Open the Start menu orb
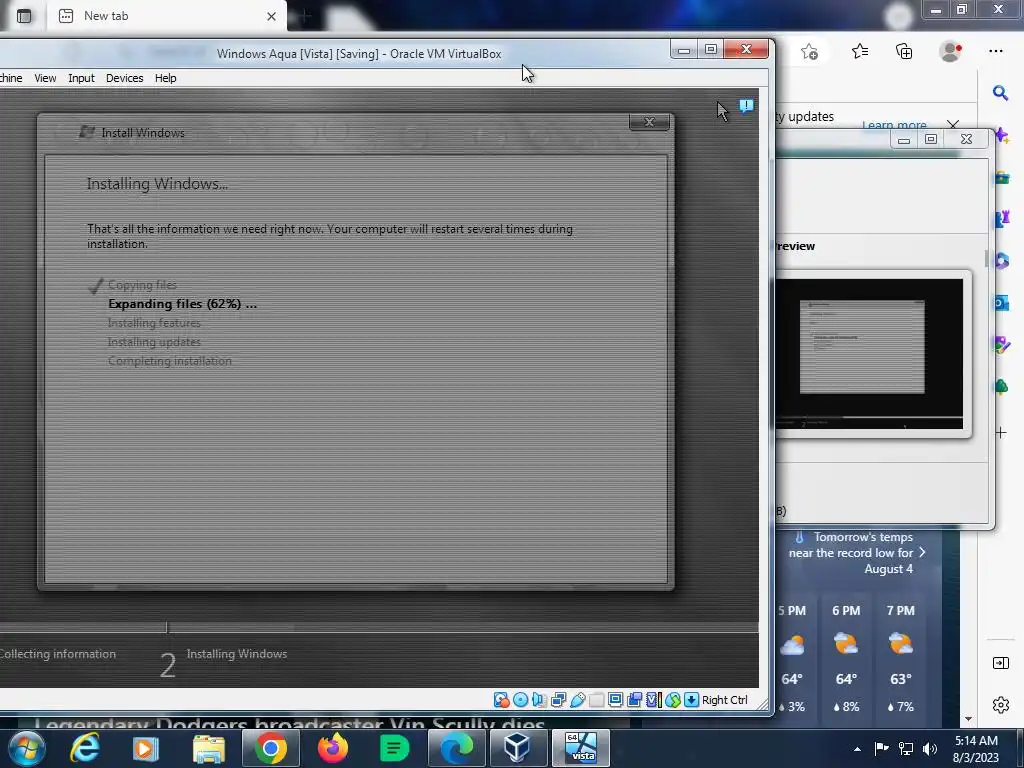Image resolution: width=1024 pixels, height=768 pixels. pyautogui.click(x=27, y=748)
